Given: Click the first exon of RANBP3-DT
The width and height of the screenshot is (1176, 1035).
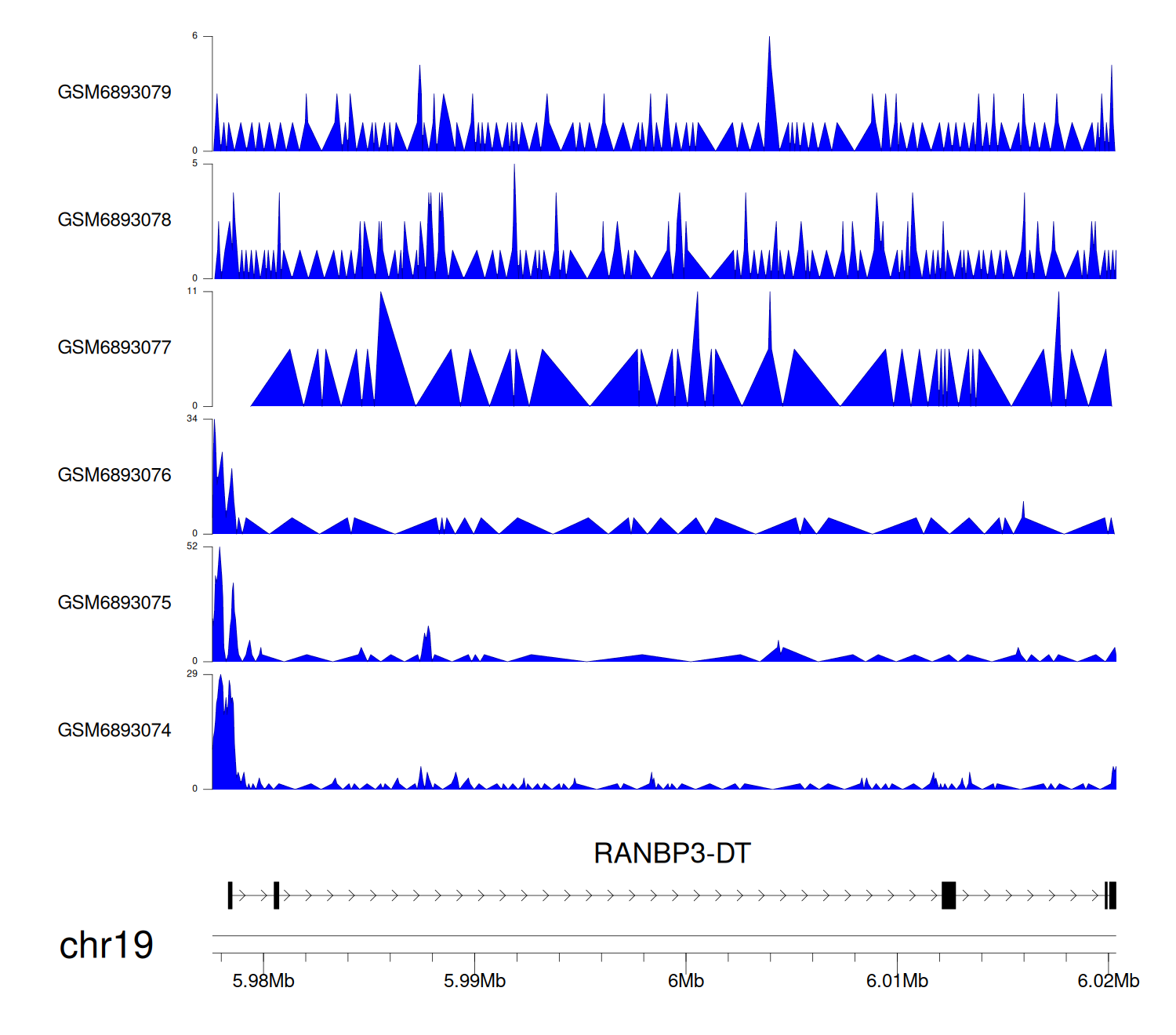Looking at the screenshot, I should 230,895.
